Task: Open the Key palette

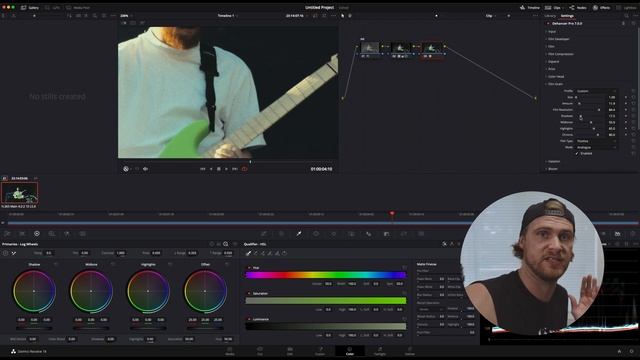Action: 386,233
